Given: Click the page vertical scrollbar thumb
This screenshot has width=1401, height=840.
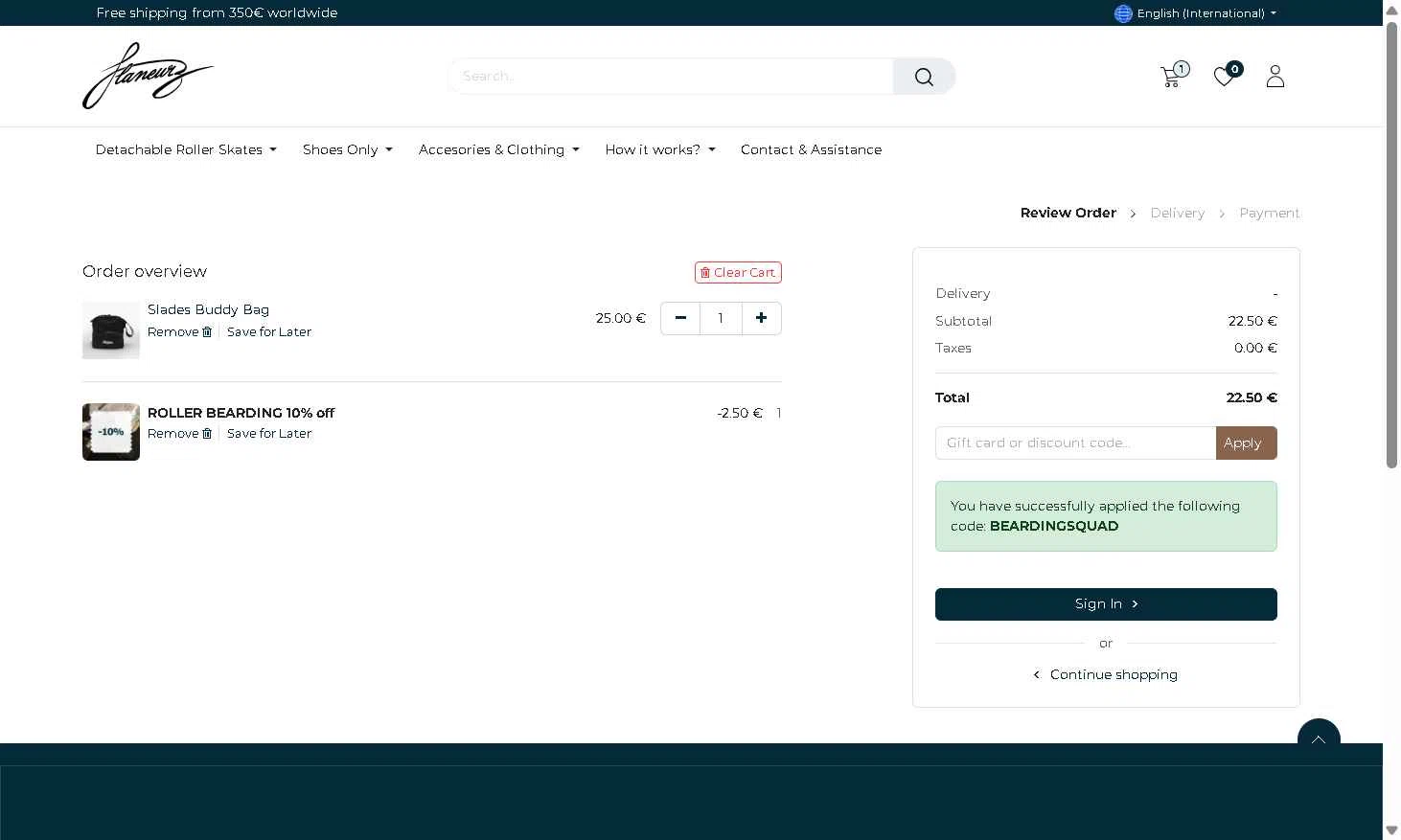Looking at the screenshot, I should click(1391, 244).
